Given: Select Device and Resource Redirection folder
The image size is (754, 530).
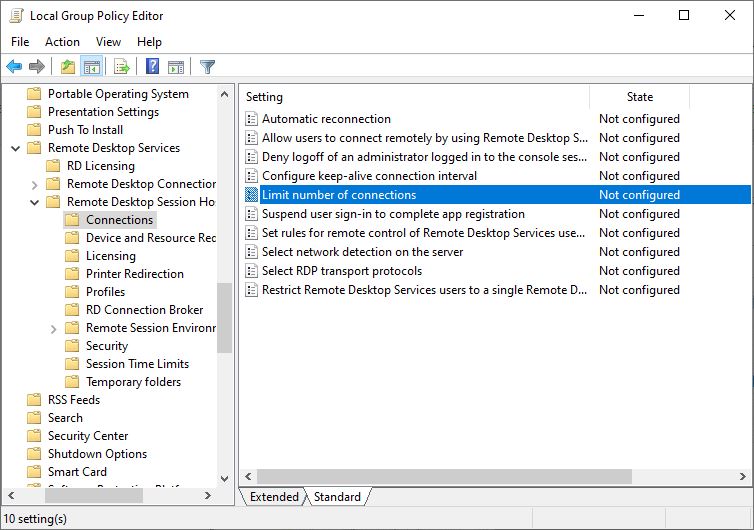Looking at the screenshot, I should point(151,238).
